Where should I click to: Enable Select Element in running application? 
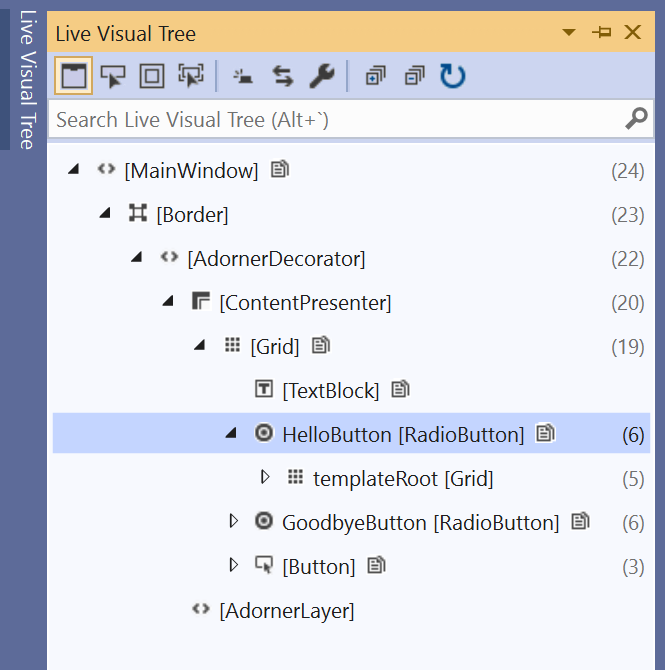113,76
